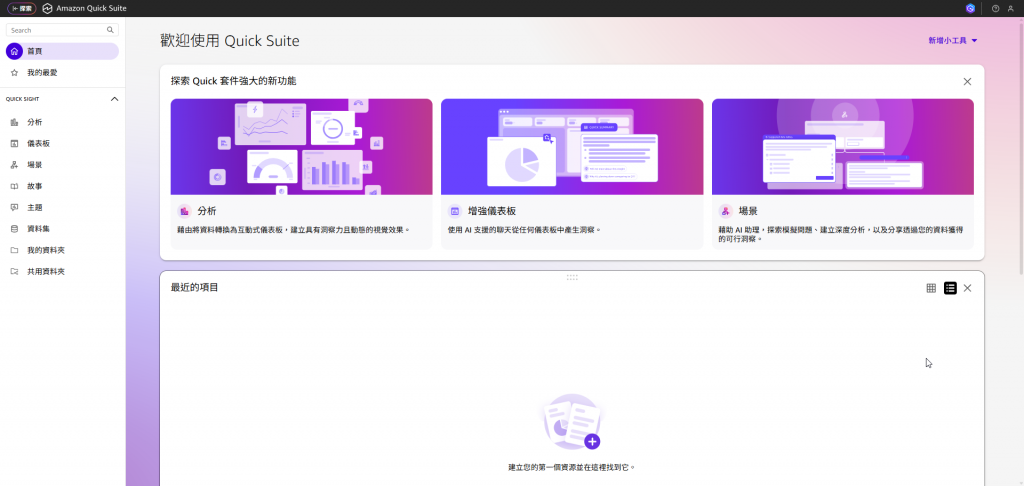
Task: Click the 增強儀表板 card title
Action: click(x=492, y=212)
